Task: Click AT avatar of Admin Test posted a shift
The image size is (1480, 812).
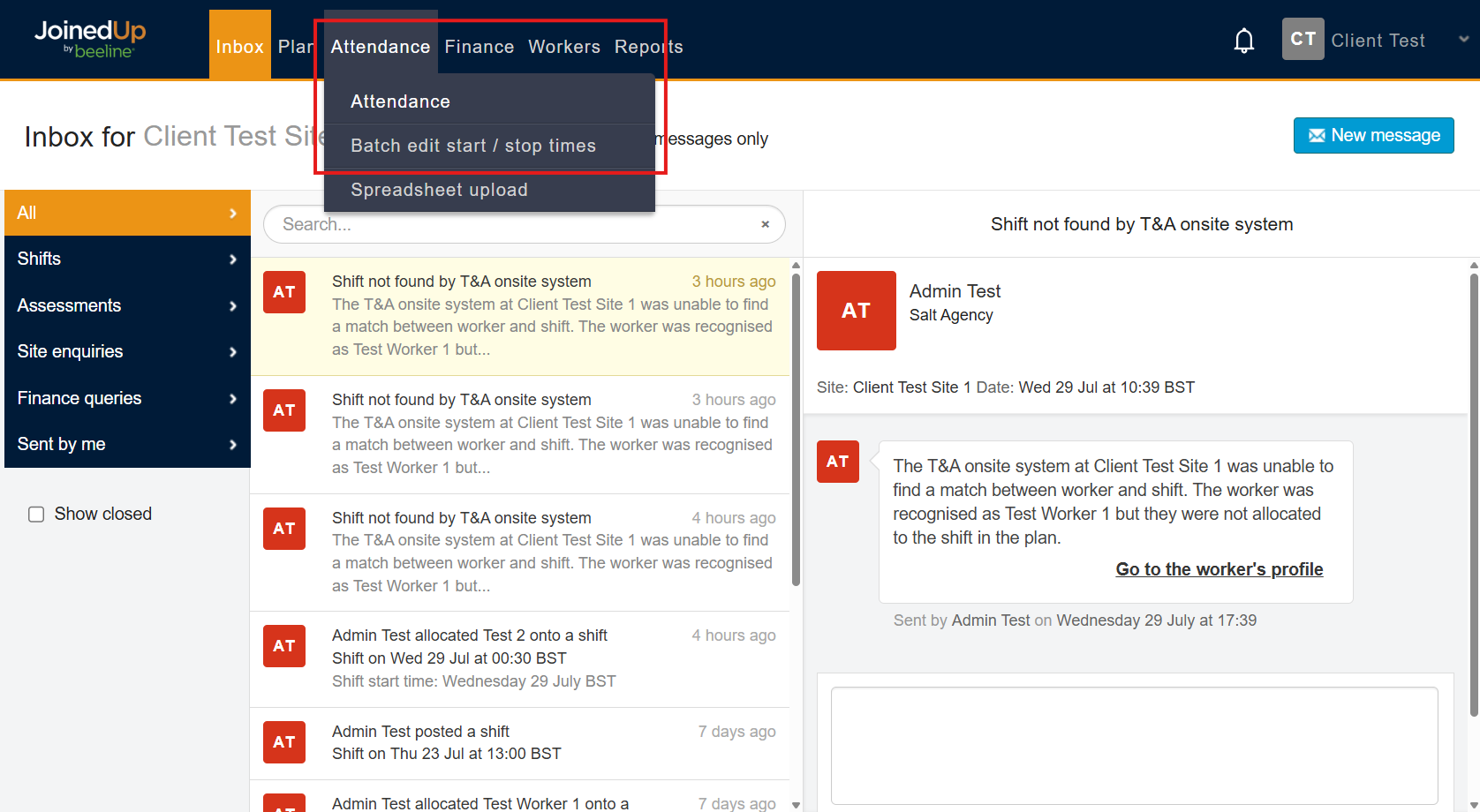Action: (x=284, y=742)
